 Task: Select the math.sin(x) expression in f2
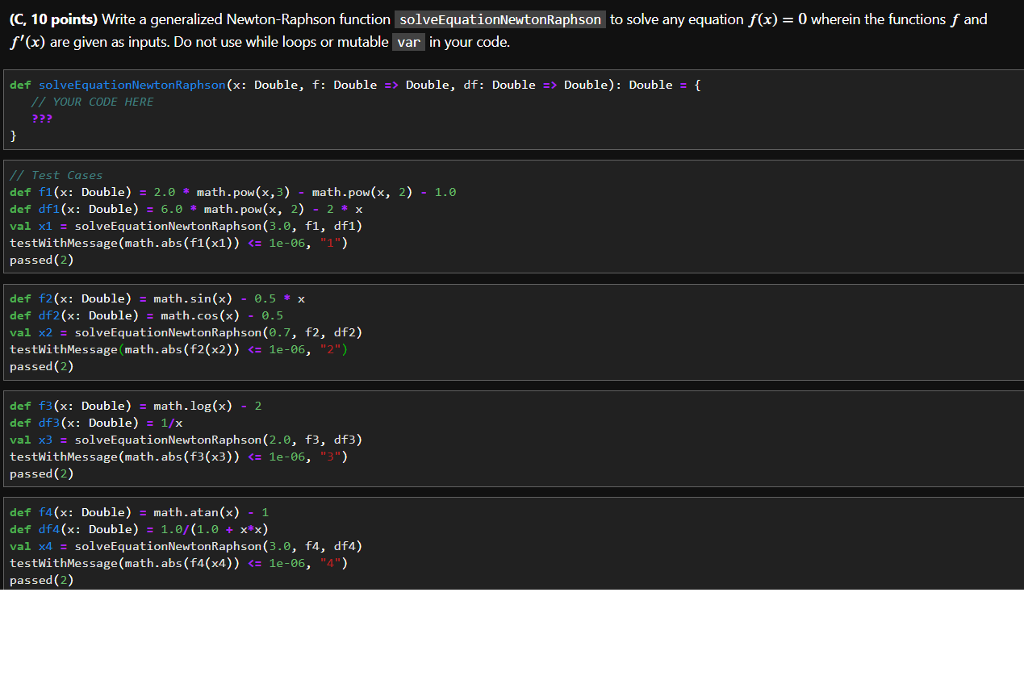tap(190, 298)
